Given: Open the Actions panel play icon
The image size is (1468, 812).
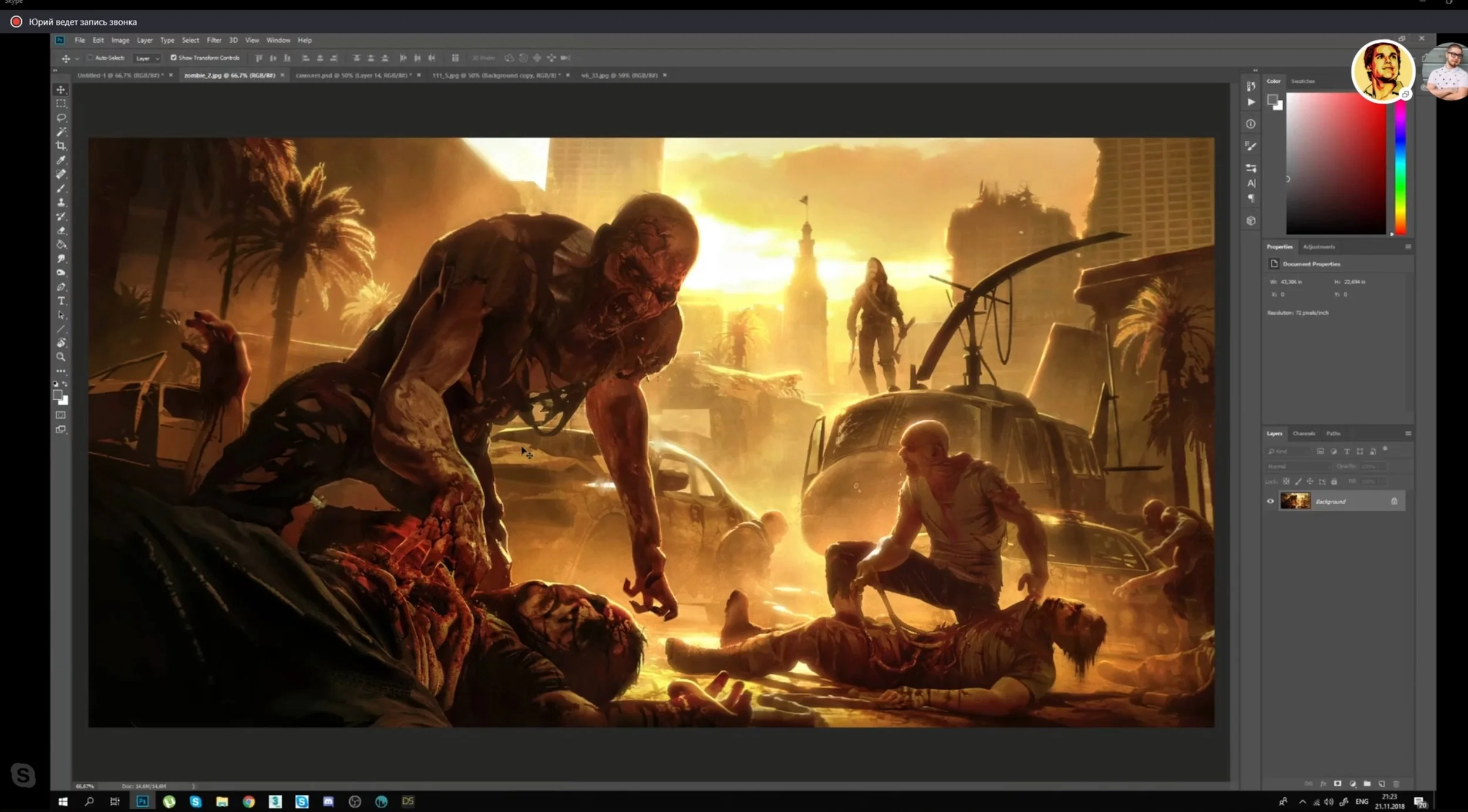Looking at the screenshot, I should click(x=1251, y=102).
